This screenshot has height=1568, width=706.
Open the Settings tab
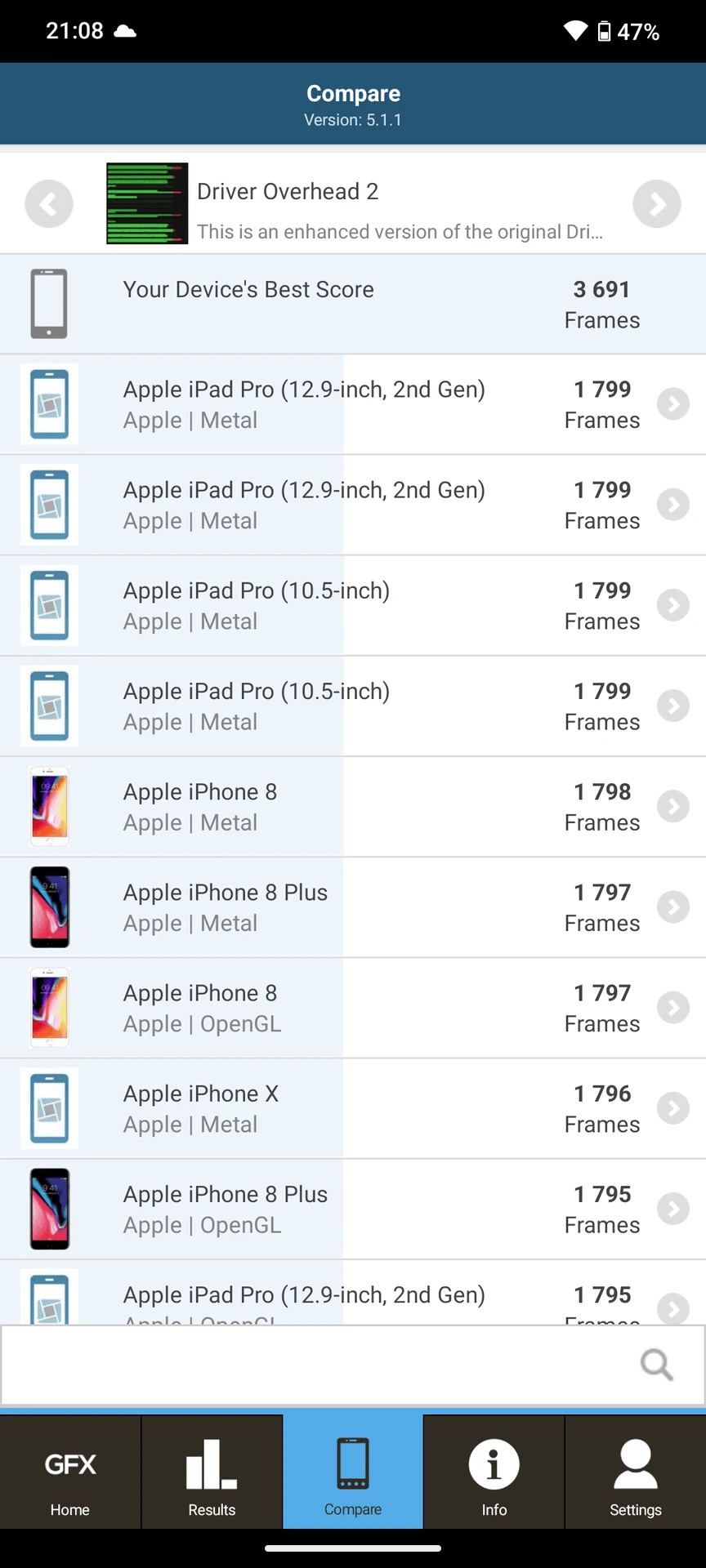[x=636, y=1472]
